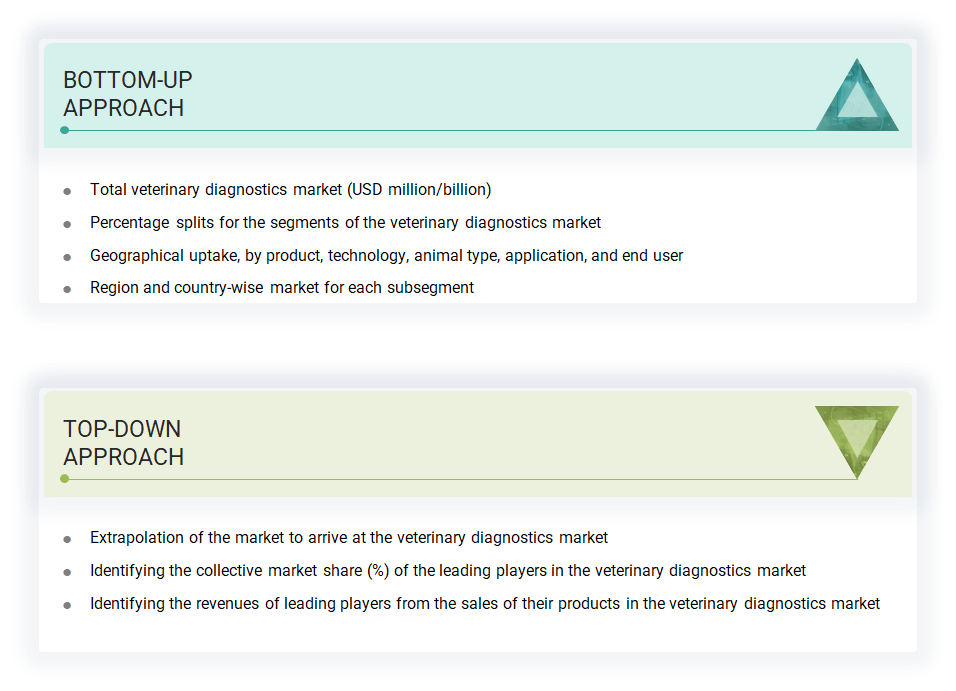The height and width of the screenshot is (691, 956).
Task: Click the extrapolation of the market text
Action: point(348,537)
